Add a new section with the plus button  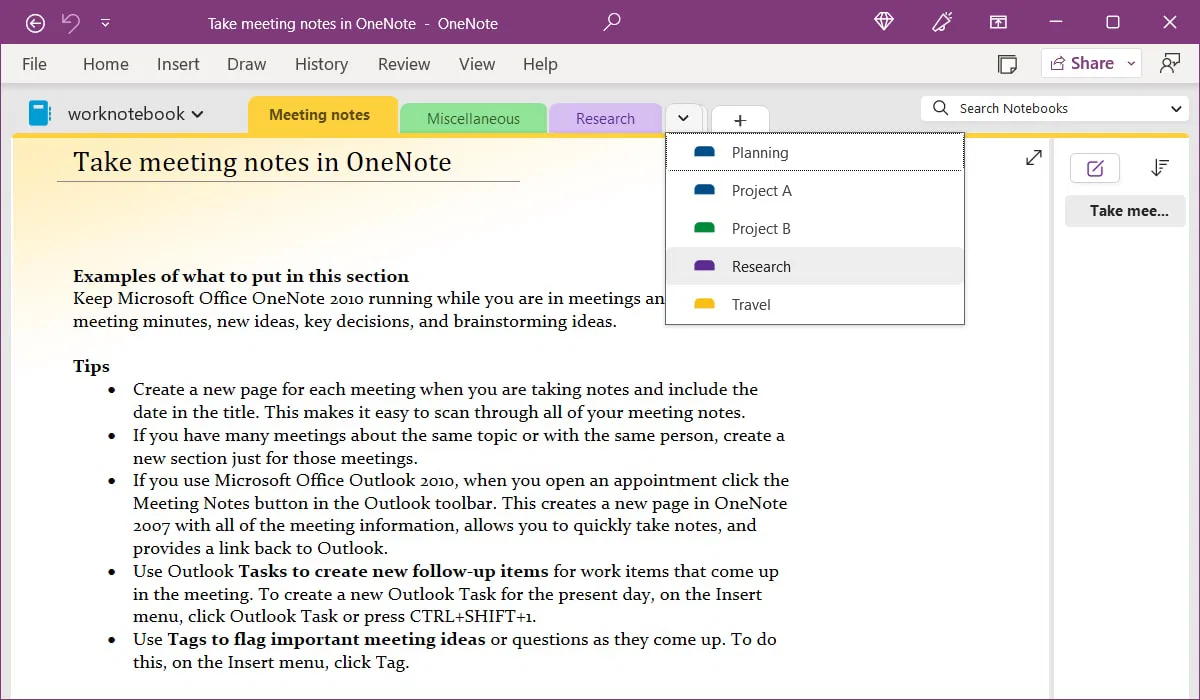739,119
